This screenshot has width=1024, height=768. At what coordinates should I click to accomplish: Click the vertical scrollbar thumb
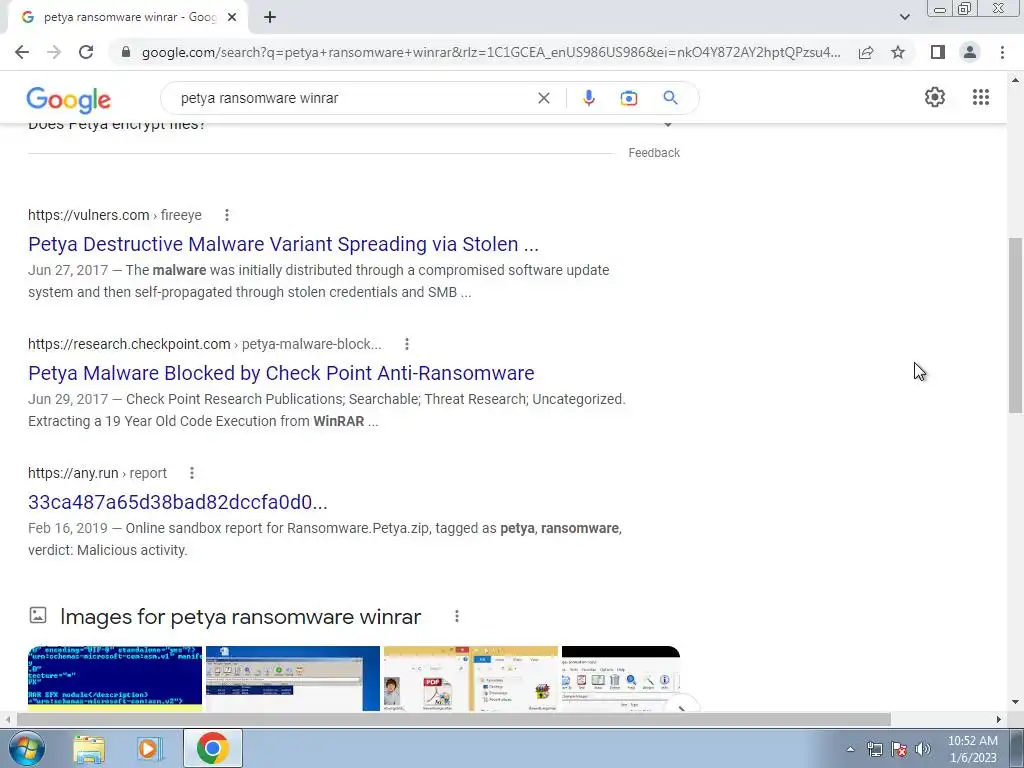pyautogui.click(x=1015, y=325)
